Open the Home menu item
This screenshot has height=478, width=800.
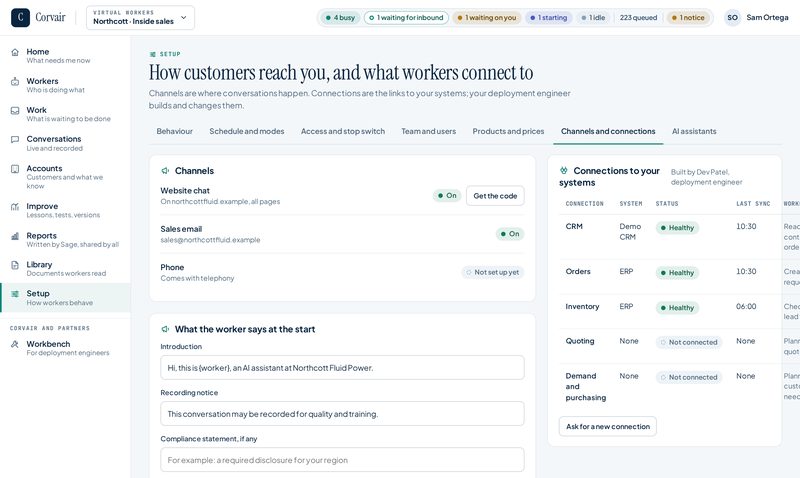click(x=65, y=56)
